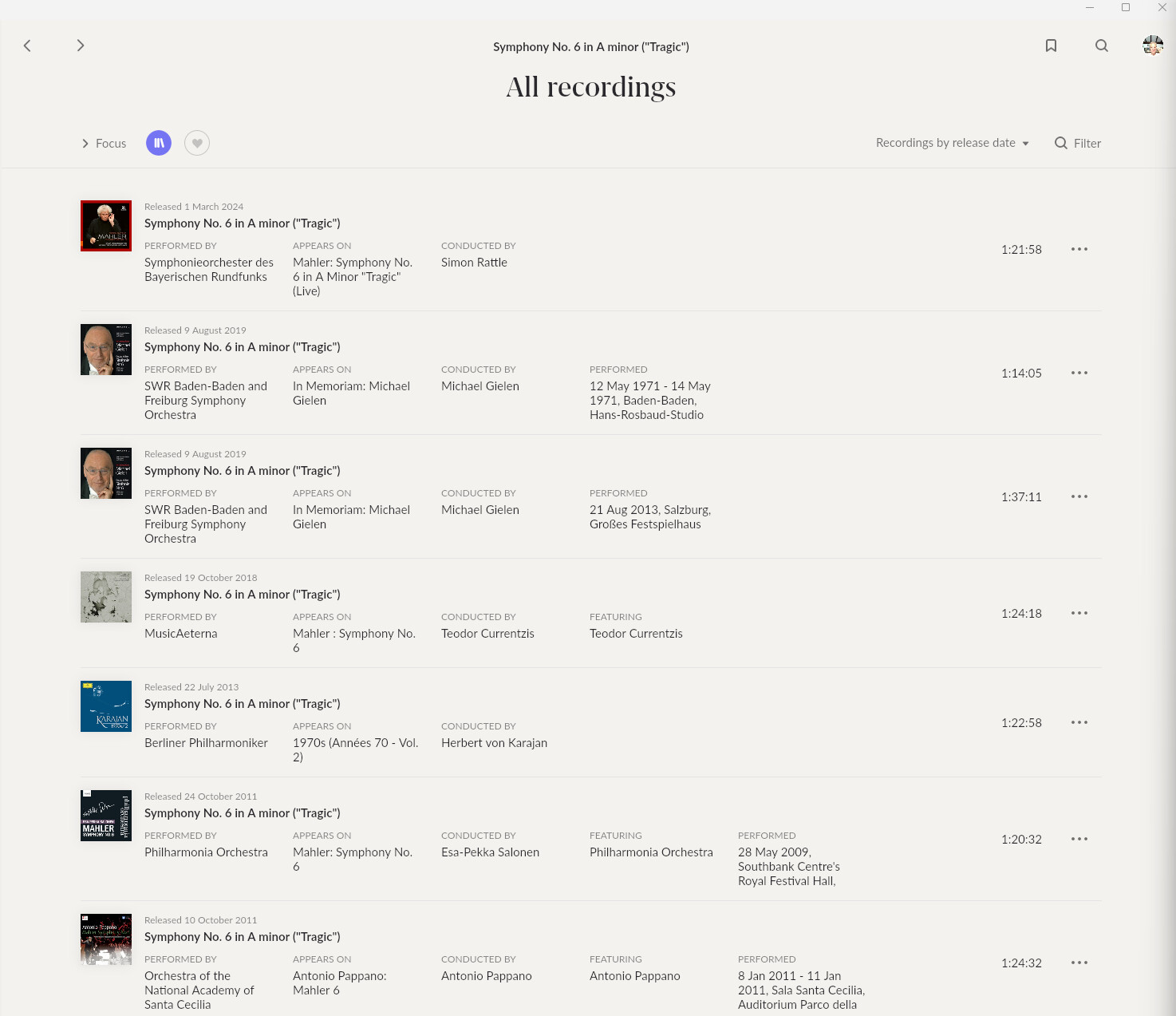Select recording title released 24 October 2011

point(243,813)
